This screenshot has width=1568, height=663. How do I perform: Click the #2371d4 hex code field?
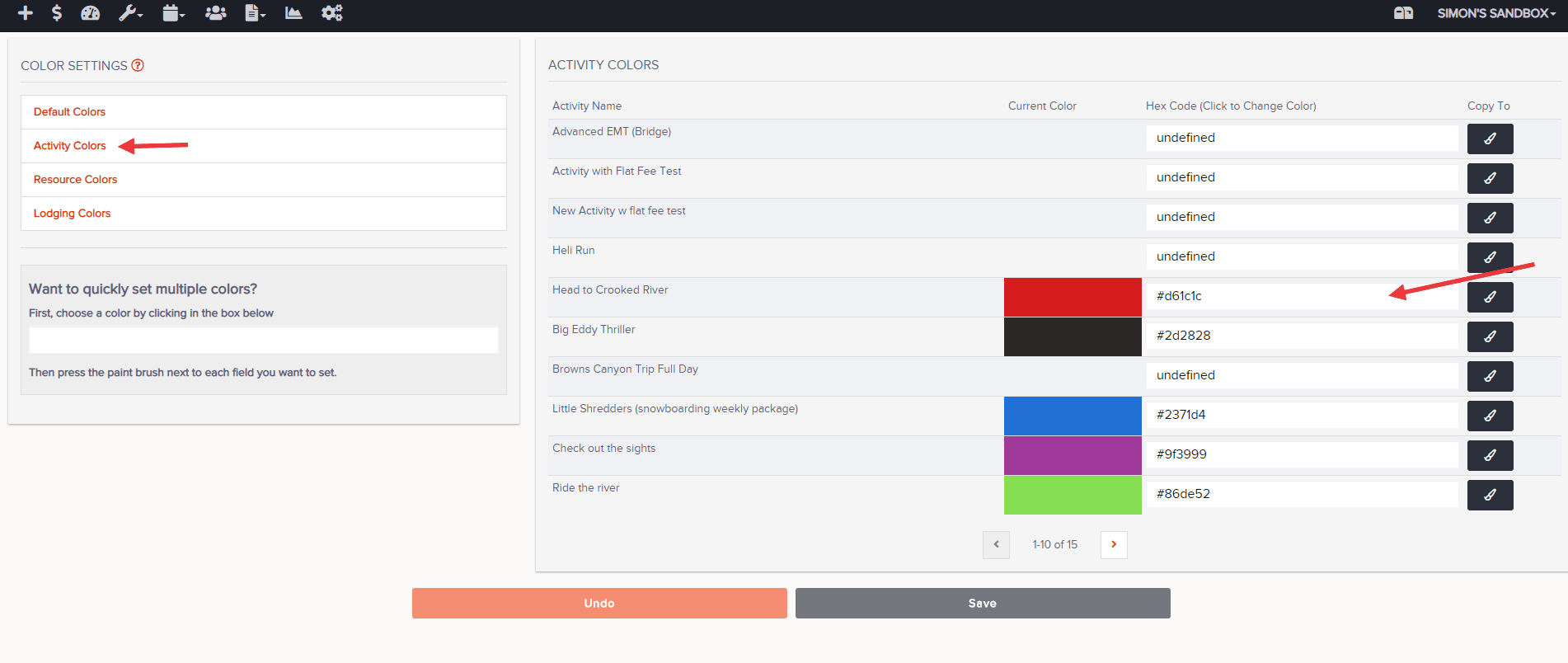[1302, 415]
